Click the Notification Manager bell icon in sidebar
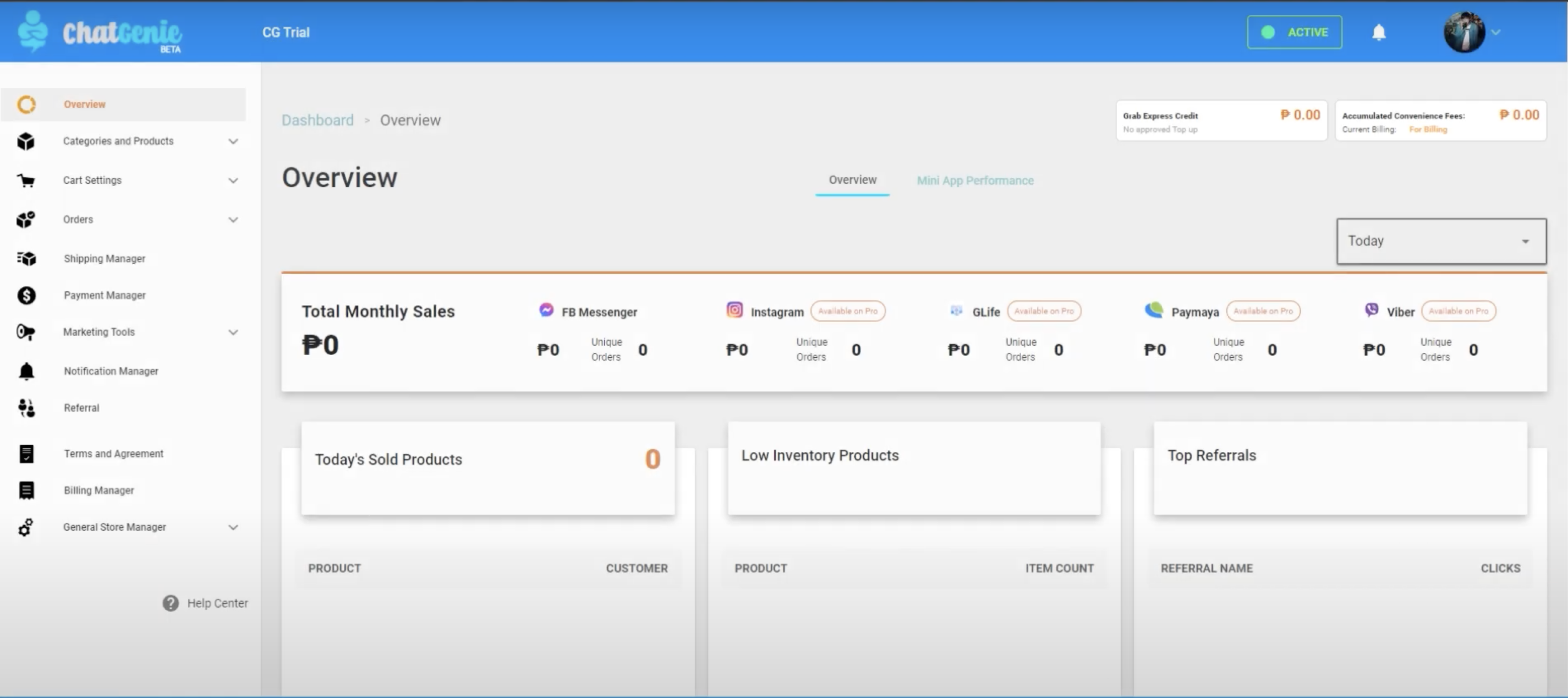Viewport: 1568px width, 698px height. (26, 371)
